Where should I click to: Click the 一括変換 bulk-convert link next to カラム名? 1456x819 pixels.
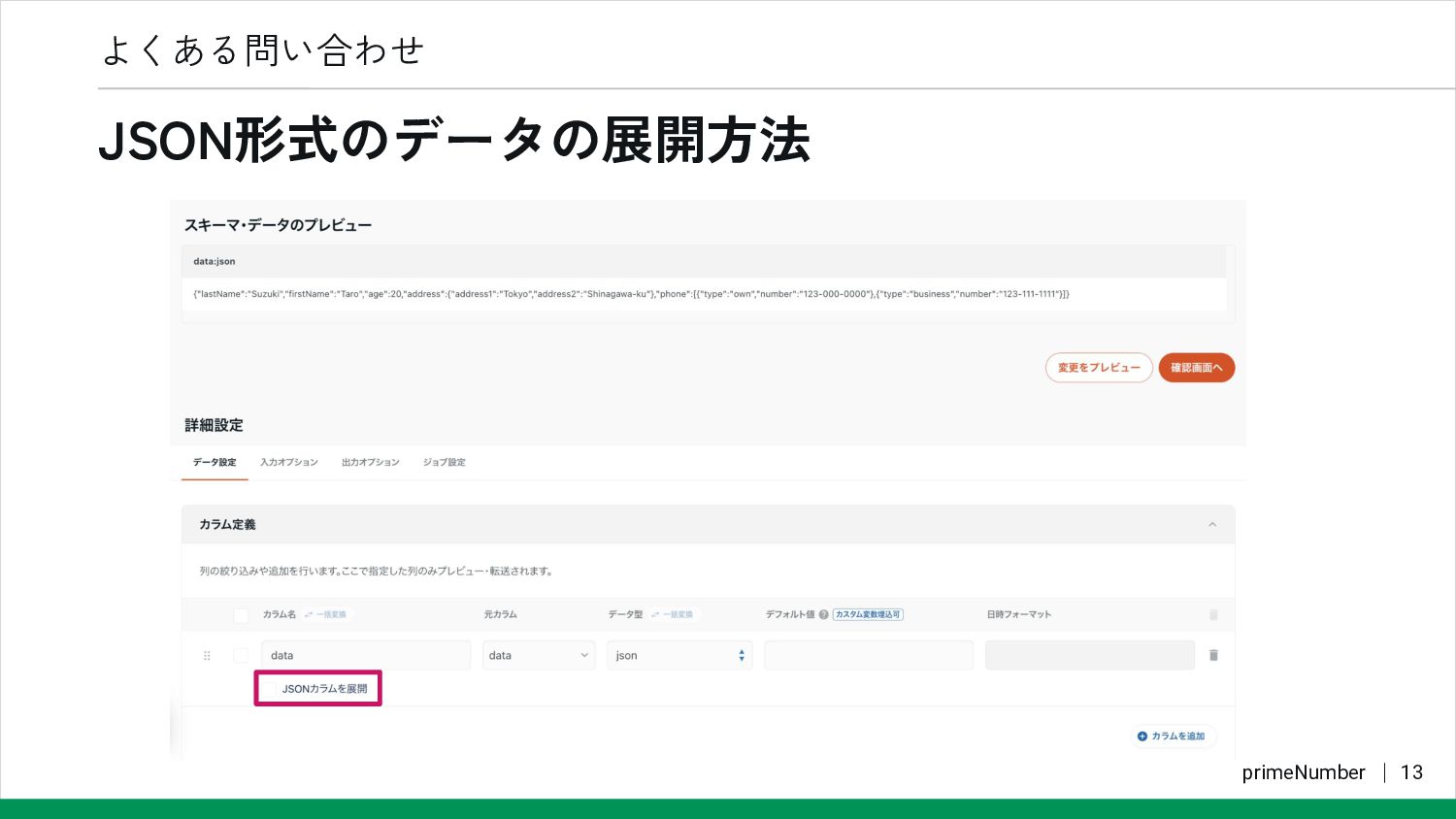click(325, 614)
